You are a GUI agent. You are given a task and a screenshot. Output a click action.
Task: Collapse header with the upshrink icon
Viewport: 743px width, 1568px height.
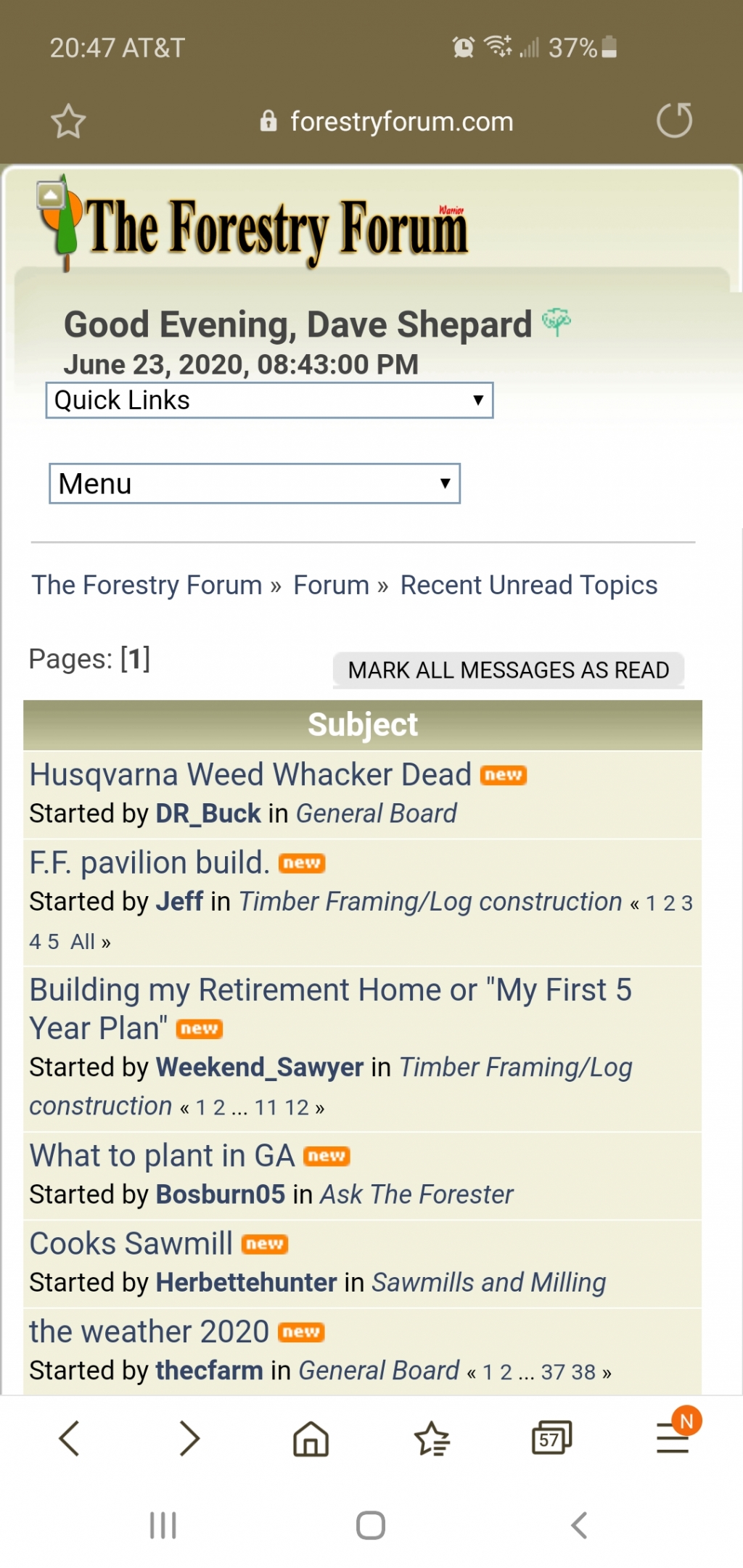[x=51, y=194]
